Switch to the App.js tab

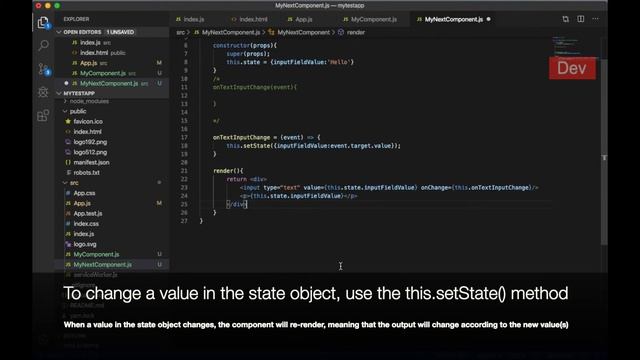point(300,19)
